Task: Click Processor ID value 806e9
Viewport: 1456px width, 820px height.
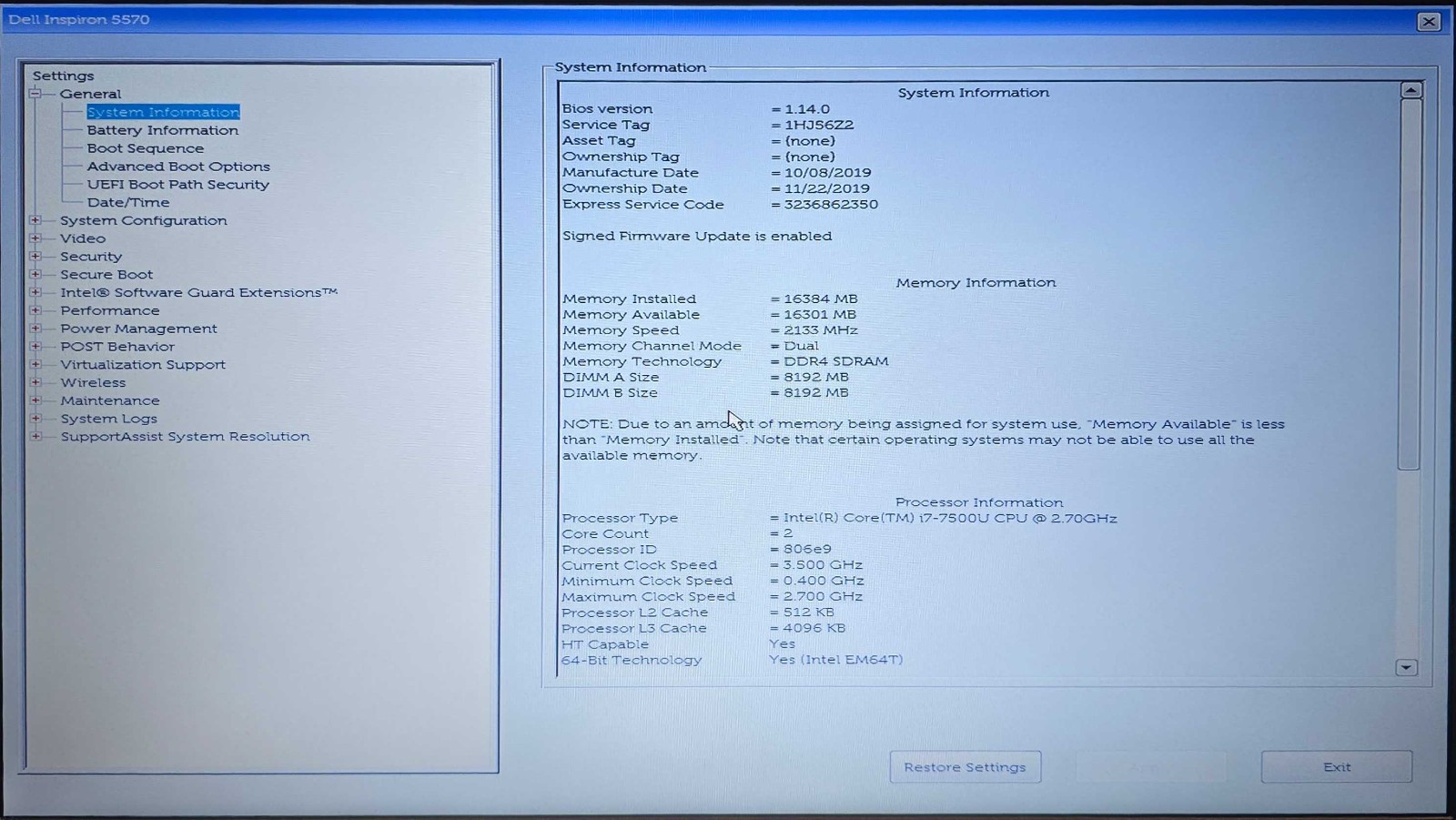Action: tap(807, 550)
